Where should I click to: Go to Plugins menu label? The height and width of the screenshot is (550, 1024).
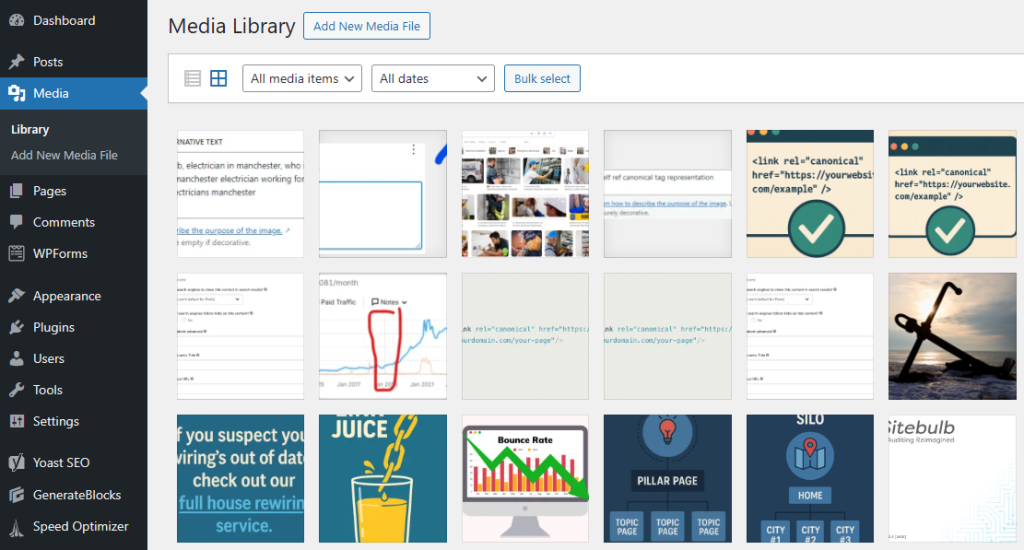[x=54, y=327]
